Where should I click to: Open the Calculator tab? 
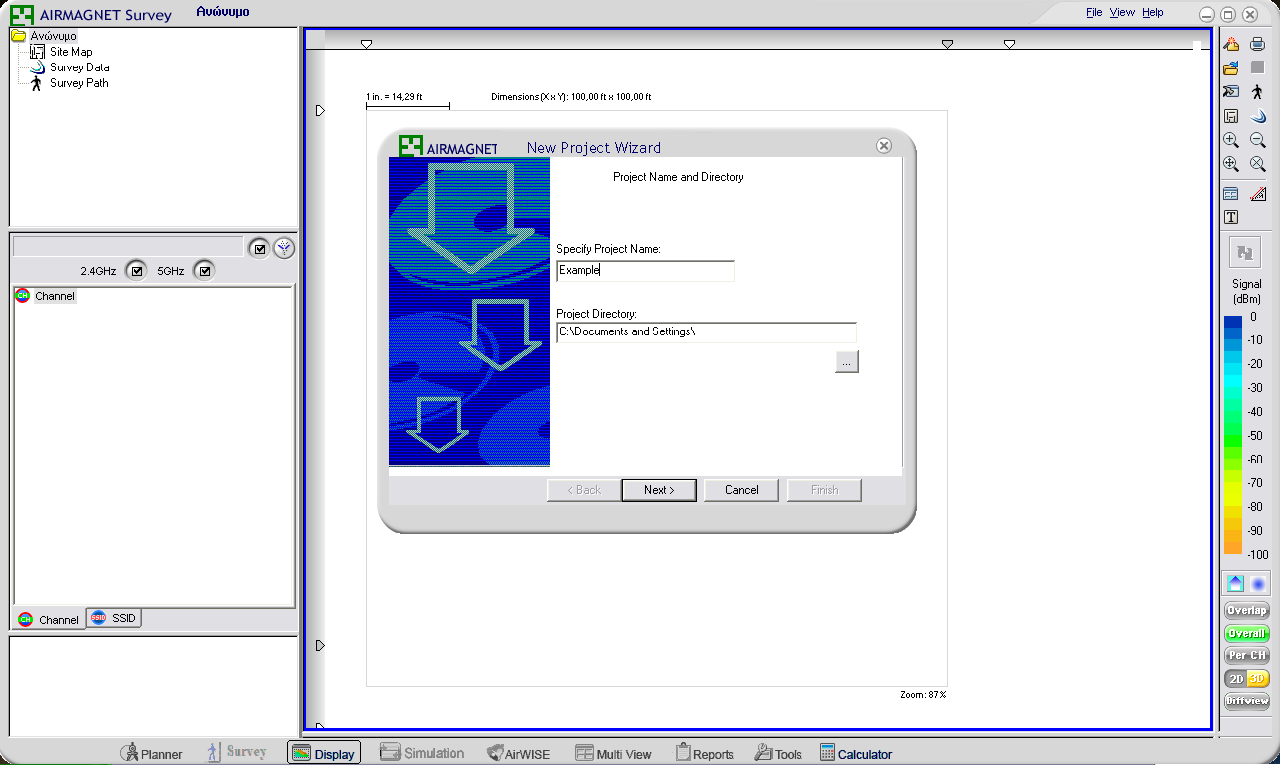pyautogui.click(x=856, y=754)
